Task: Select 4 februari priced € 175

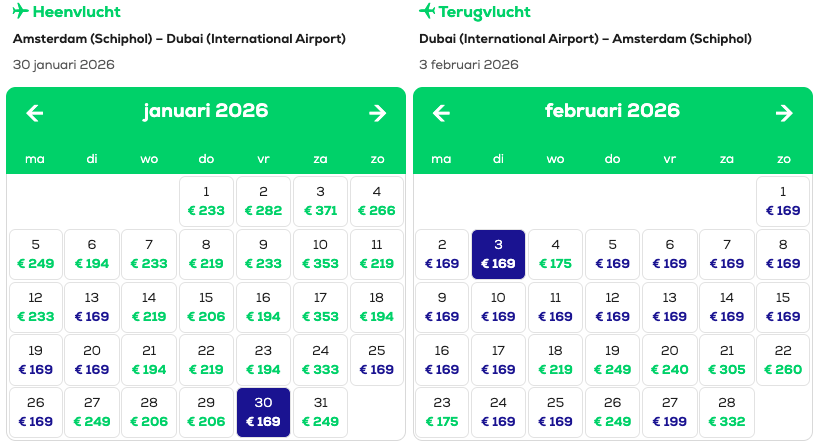Action: (x=555, y=254)
